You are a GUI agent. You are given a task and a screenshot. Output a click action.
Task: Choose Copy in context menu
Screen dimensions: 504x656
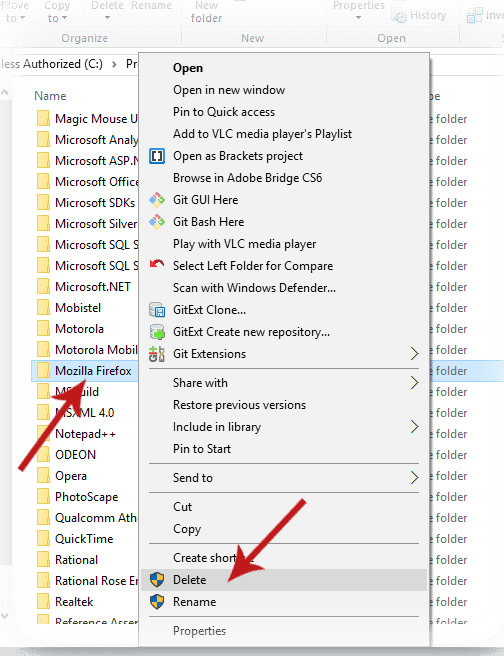pos(187,529)
